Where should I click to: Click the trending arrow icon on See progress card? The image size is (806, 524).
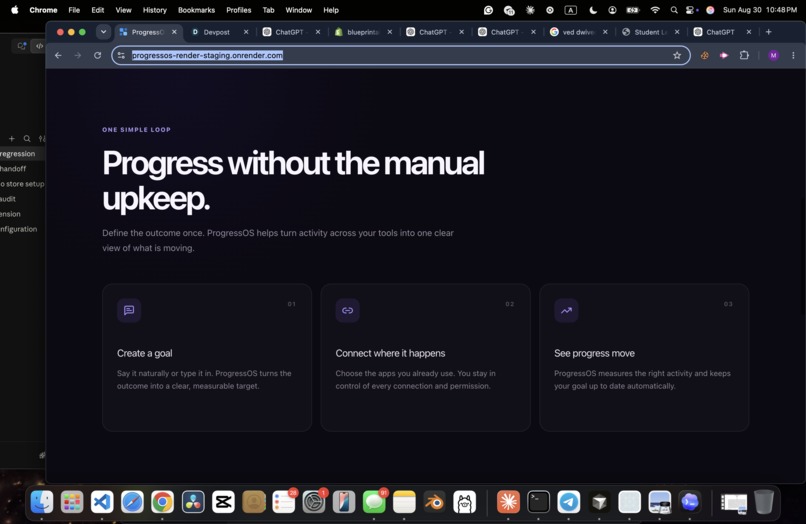click(566, 310)
